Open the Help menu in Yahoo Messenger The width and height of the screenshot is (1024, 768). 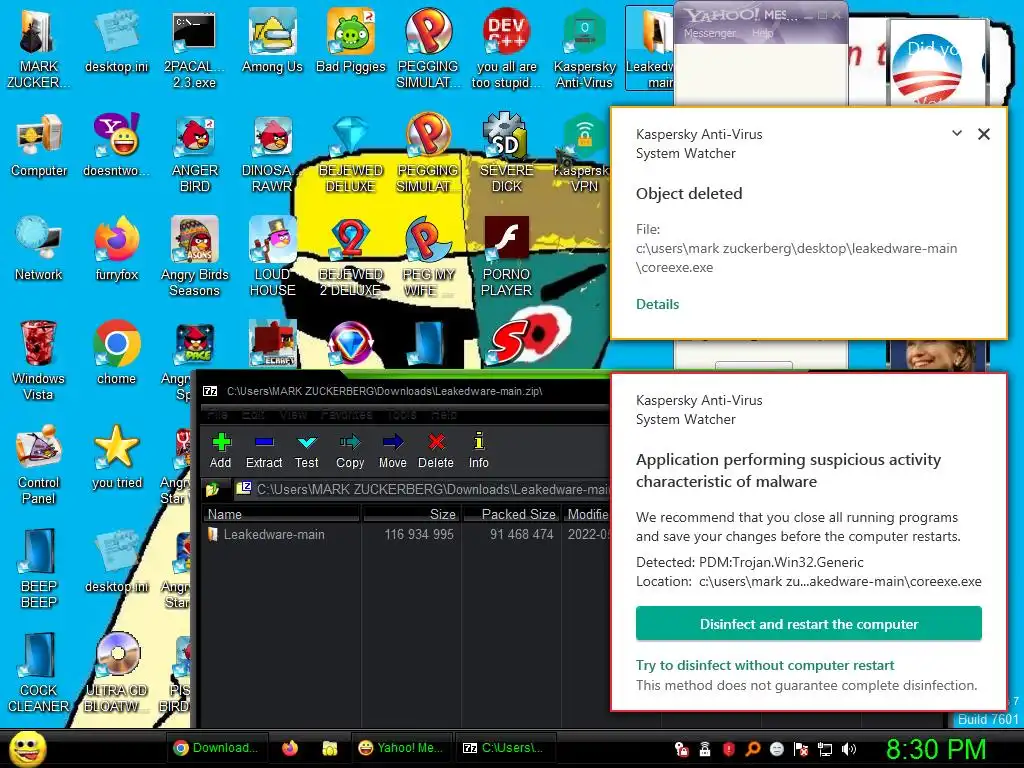click(762, 33)
